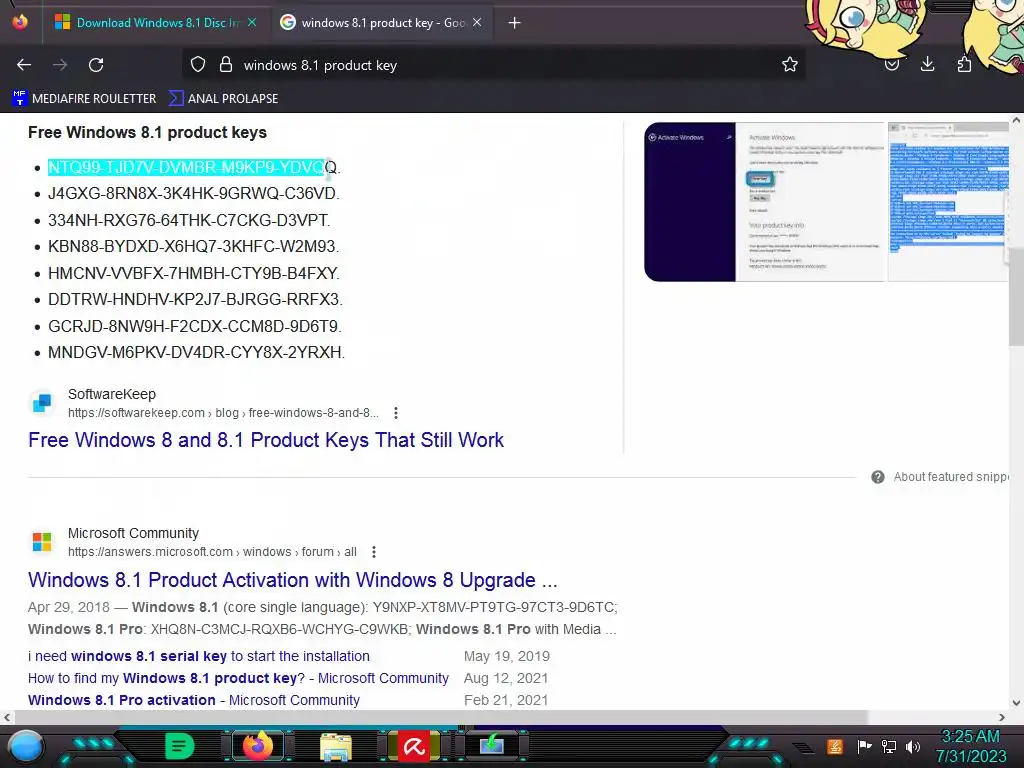Open the installer download taskbar icon
This screenshot has width=1024, height=768.
(492, 745)
